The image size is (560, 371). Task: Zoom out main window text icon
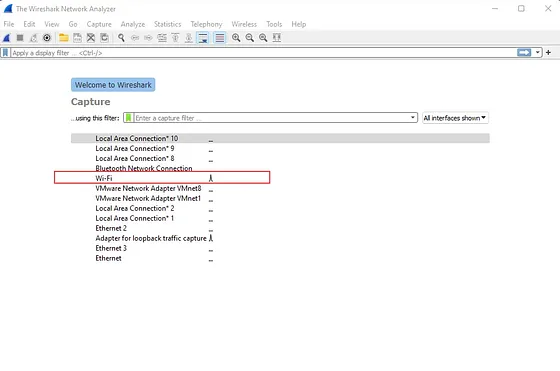(250, 37)
